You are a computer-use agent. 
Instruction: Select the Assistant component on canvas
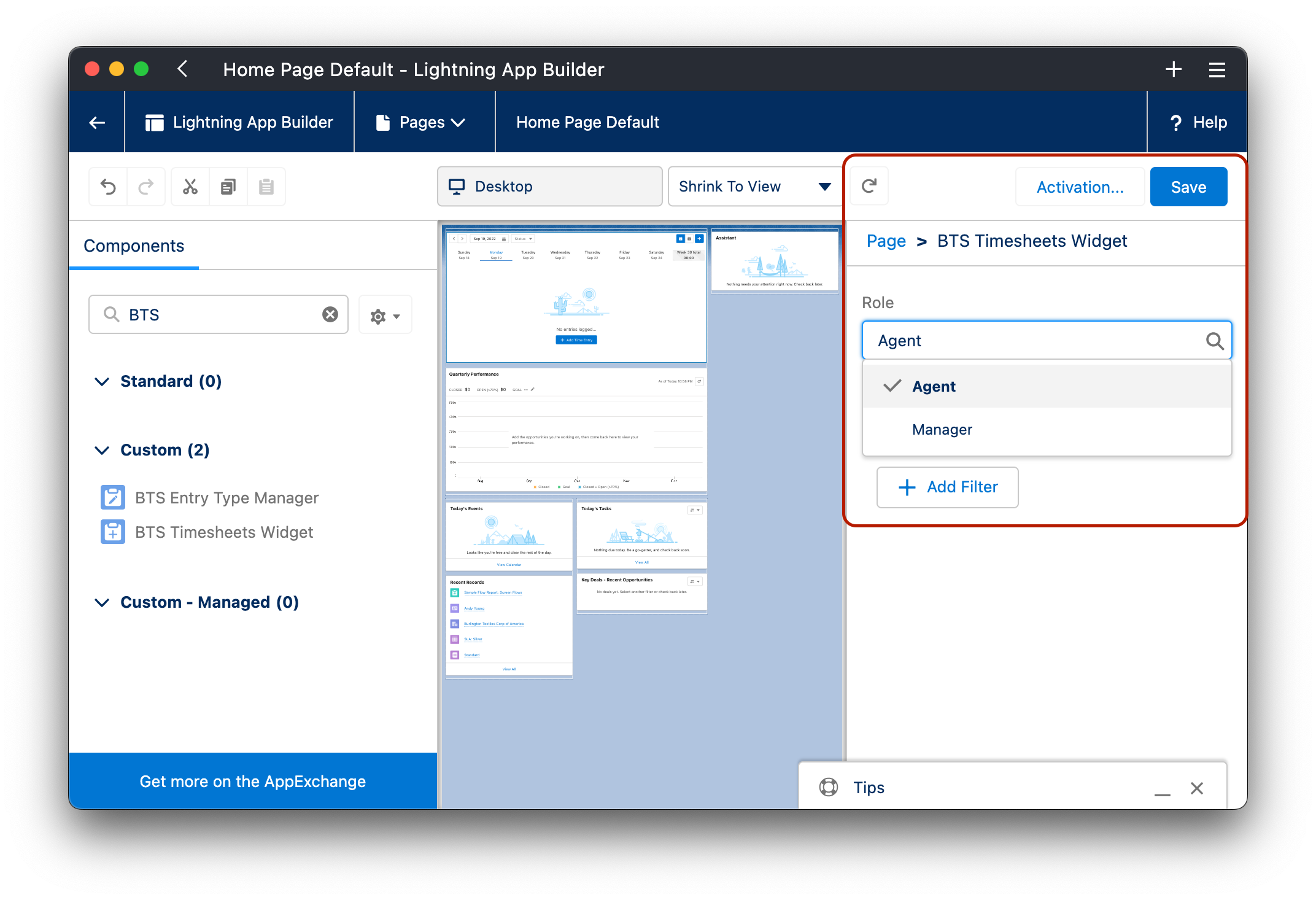(774, 262)
